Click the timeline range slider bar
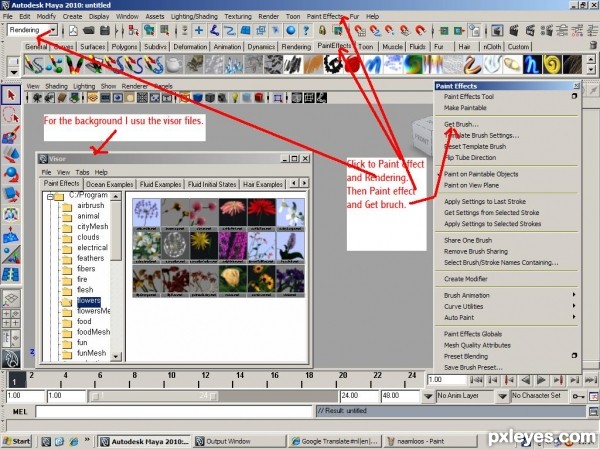The height and width of the screenshot is (450, 600). coord(155,396)
